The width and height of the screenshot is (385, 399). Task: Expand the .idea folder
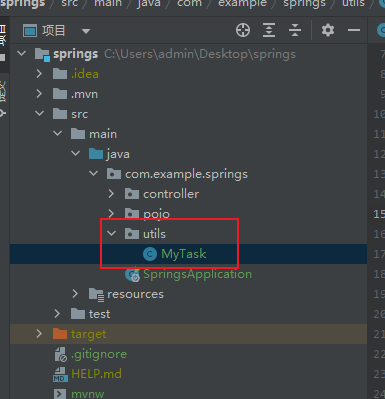tap(39, 74)
